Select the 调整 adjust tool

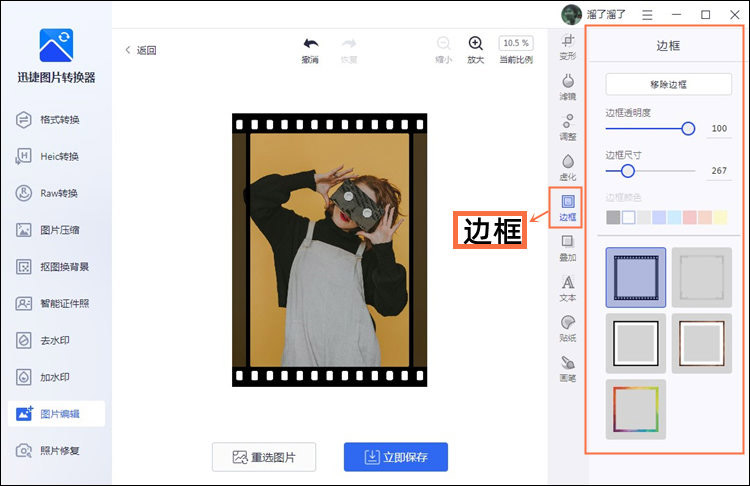pos(568,127)
